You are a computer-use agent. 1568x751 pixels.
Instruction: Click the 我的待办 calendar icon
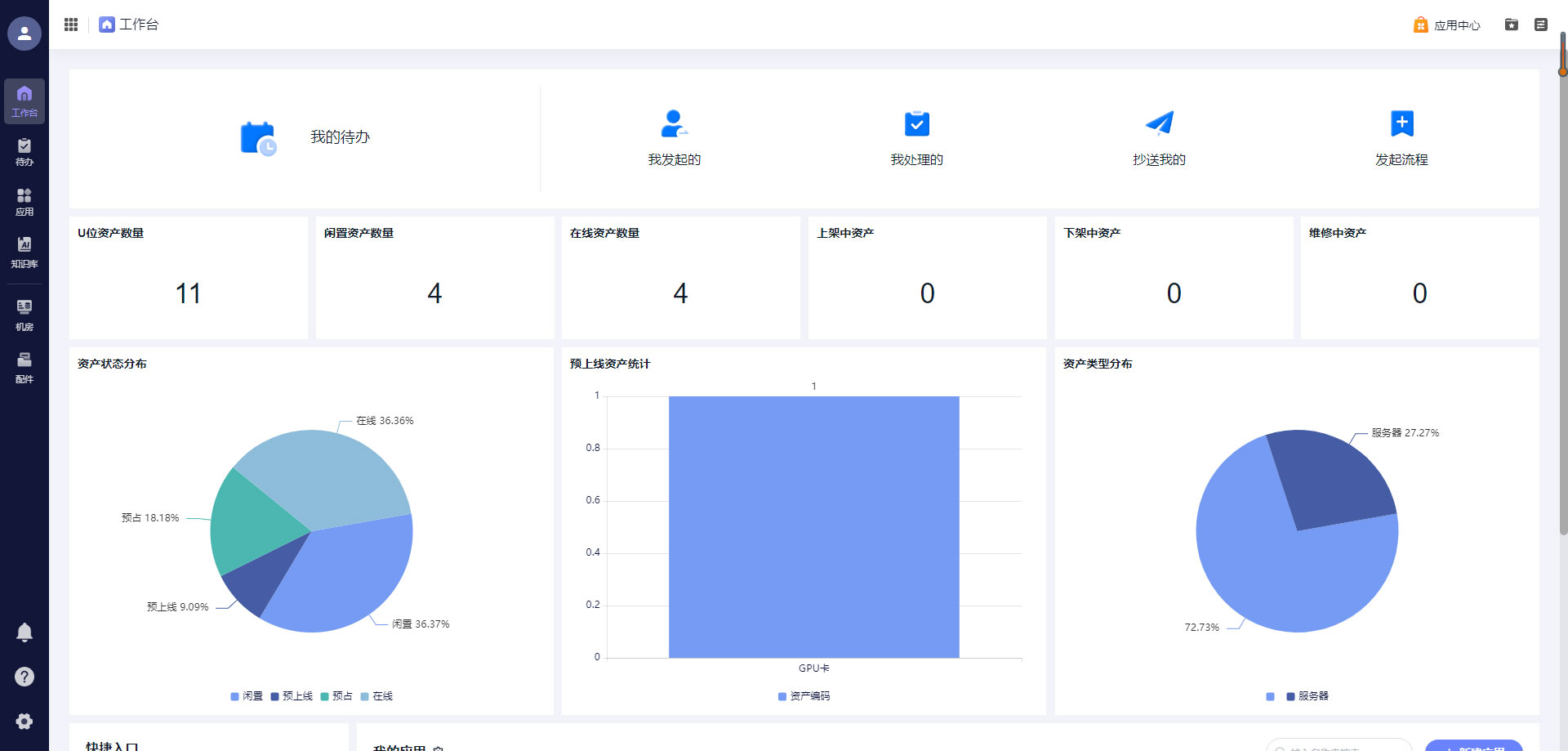point(258,138)
